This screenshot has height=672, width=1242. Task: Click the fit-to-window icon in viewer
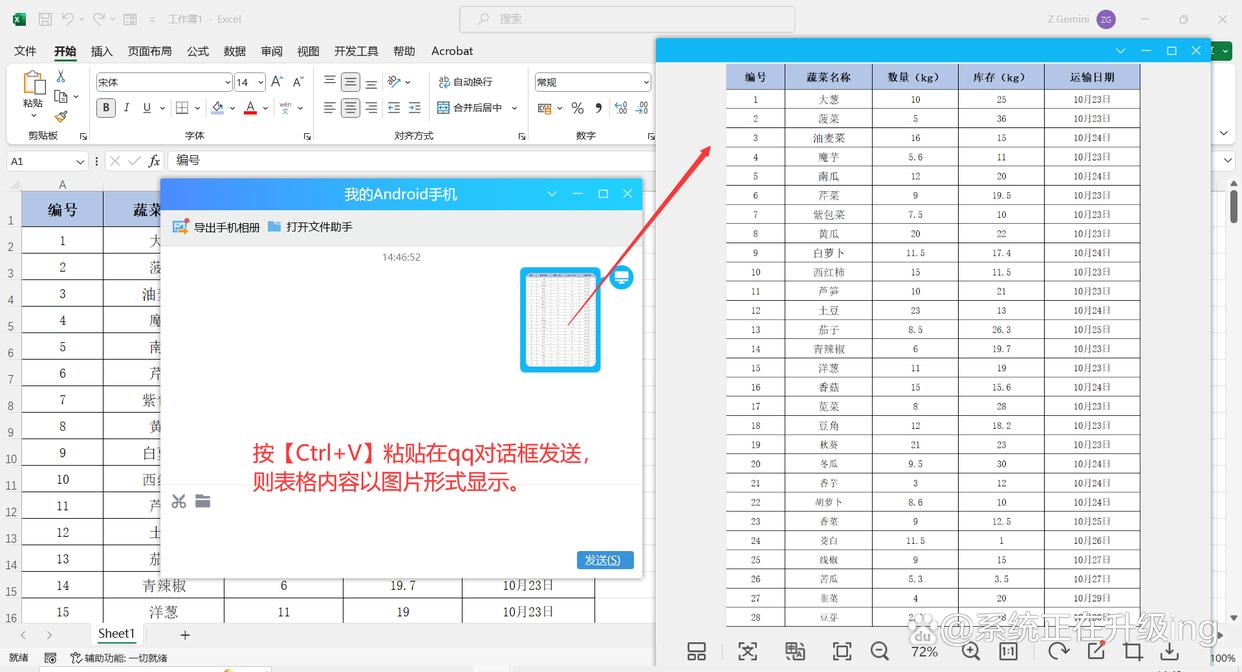842,651
